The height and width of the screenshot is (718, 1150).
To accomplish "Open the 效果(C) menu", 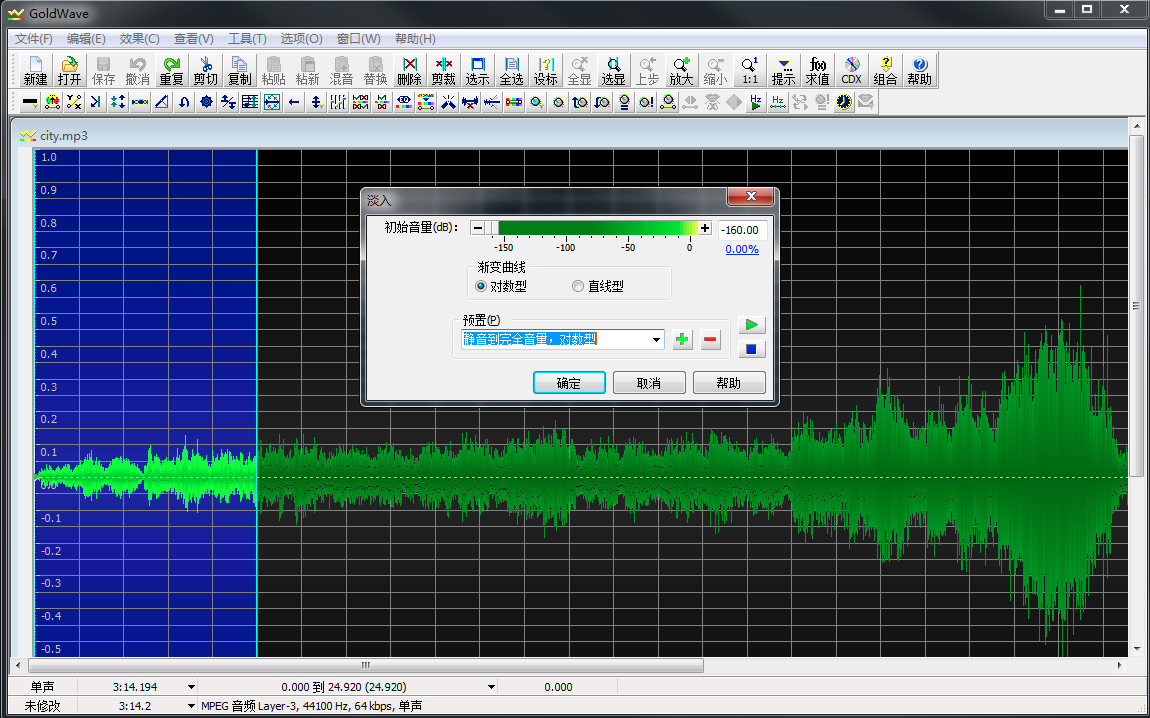I will (x=139, y=39).
